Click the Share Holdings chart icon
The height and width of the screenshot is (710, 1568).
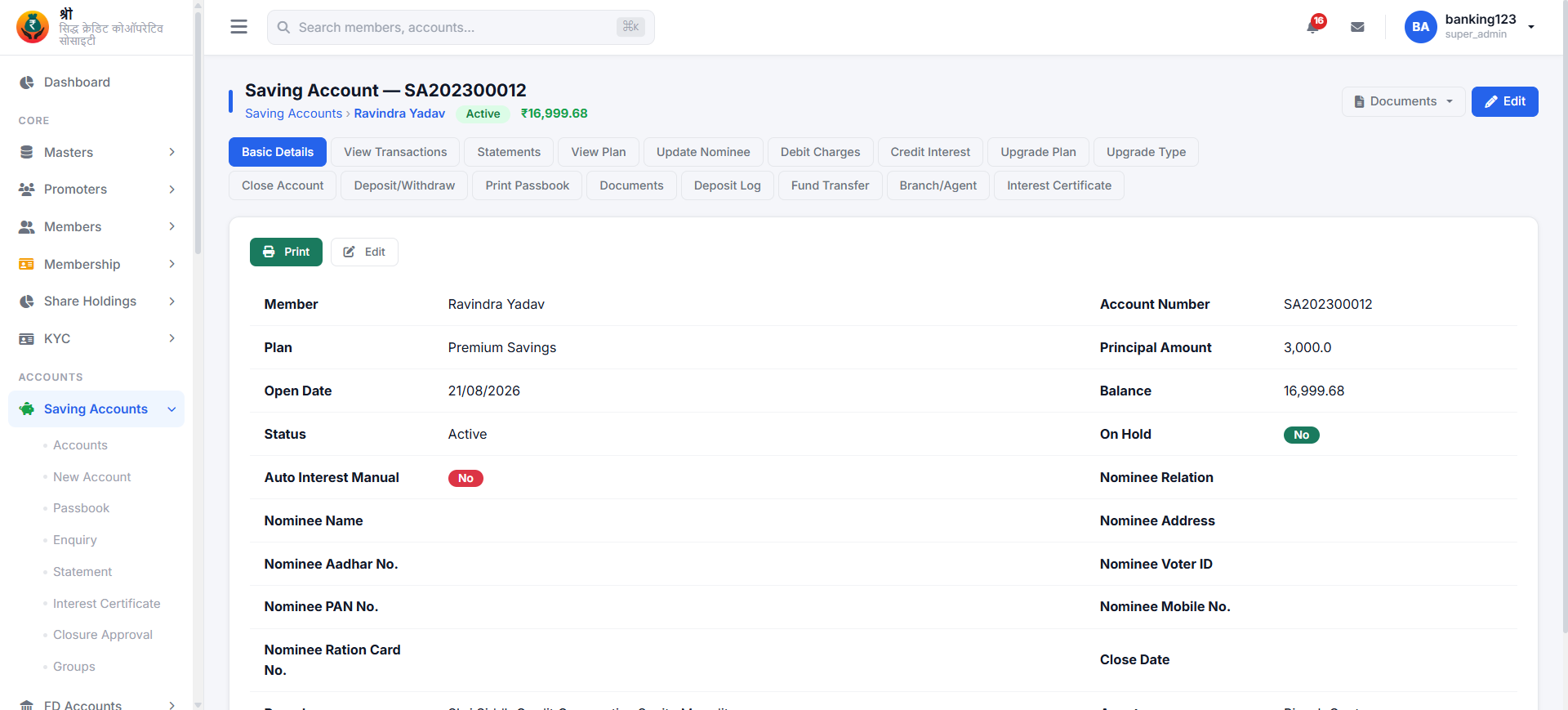pos(27,301)
